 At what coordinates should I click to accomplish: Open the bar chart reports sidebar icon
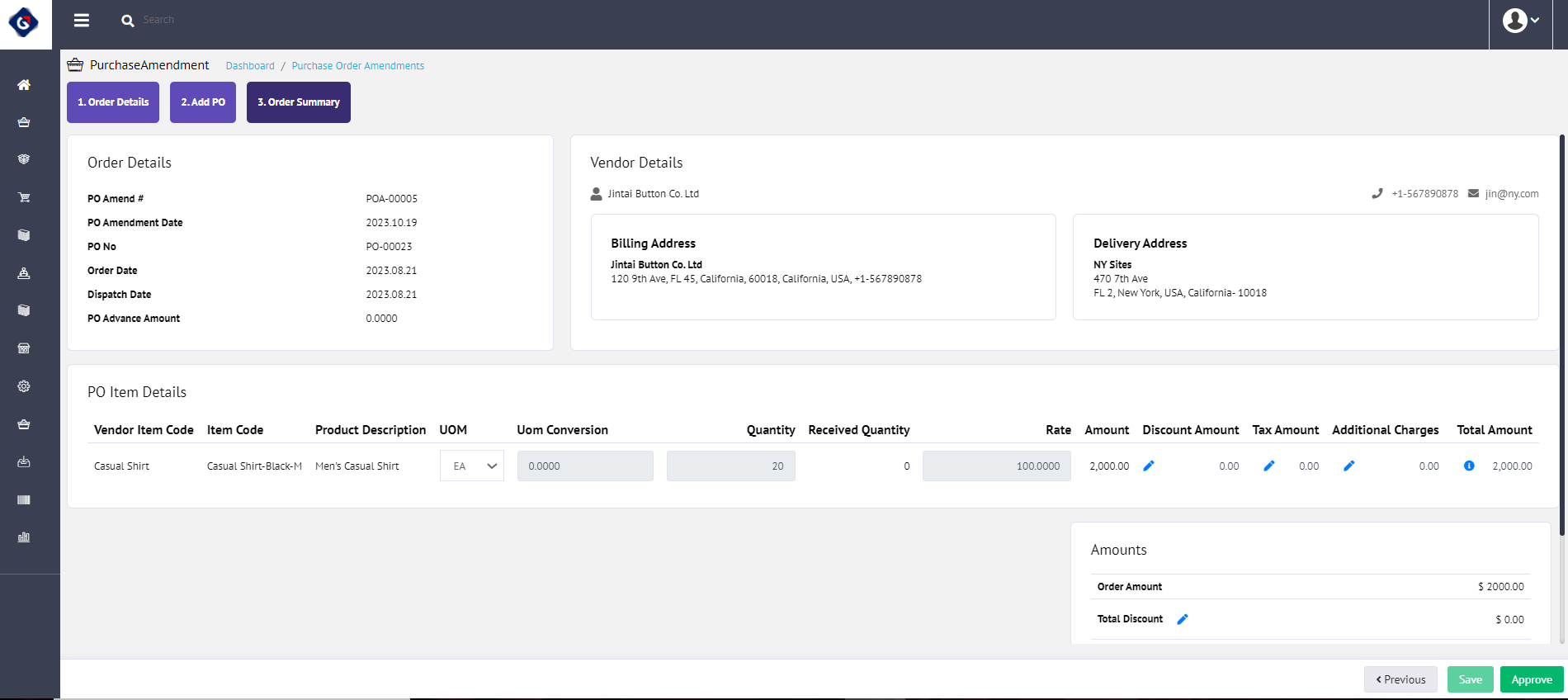click(24, 537)
